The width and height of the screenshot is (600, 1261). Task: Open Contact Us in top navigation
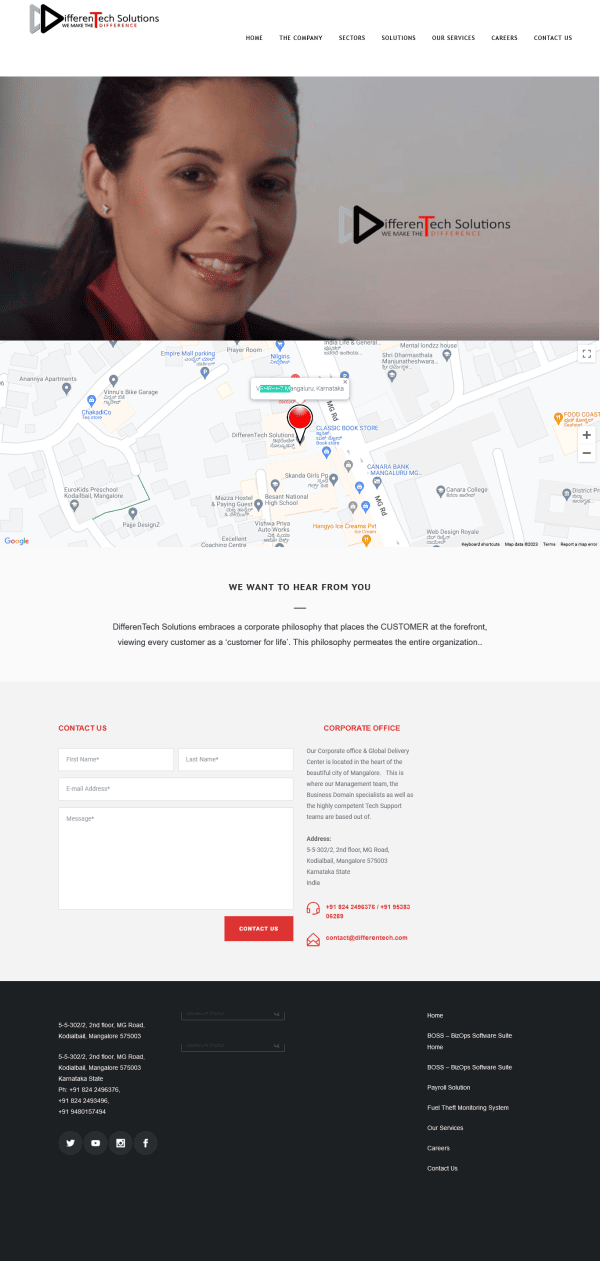click(x=553, y=38)
